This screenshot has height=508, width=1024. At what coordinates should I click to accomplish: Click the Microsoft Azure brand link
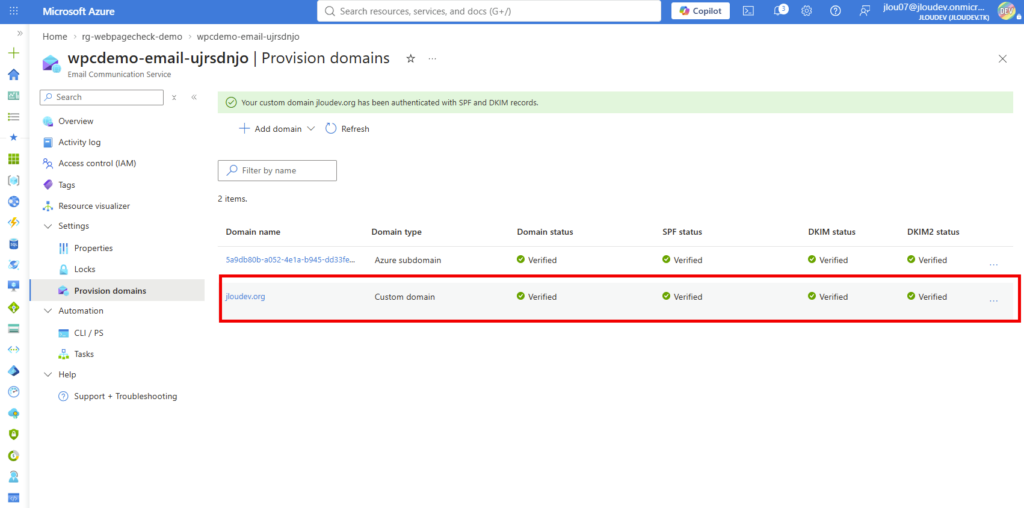click(x=78, y=11)
